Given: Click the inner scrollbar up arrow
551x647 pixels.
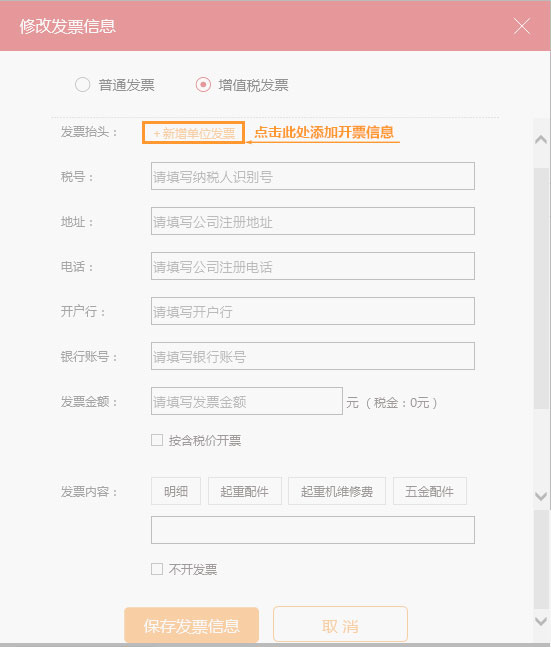Looking at the screenshot, I should tap(541, 139).
